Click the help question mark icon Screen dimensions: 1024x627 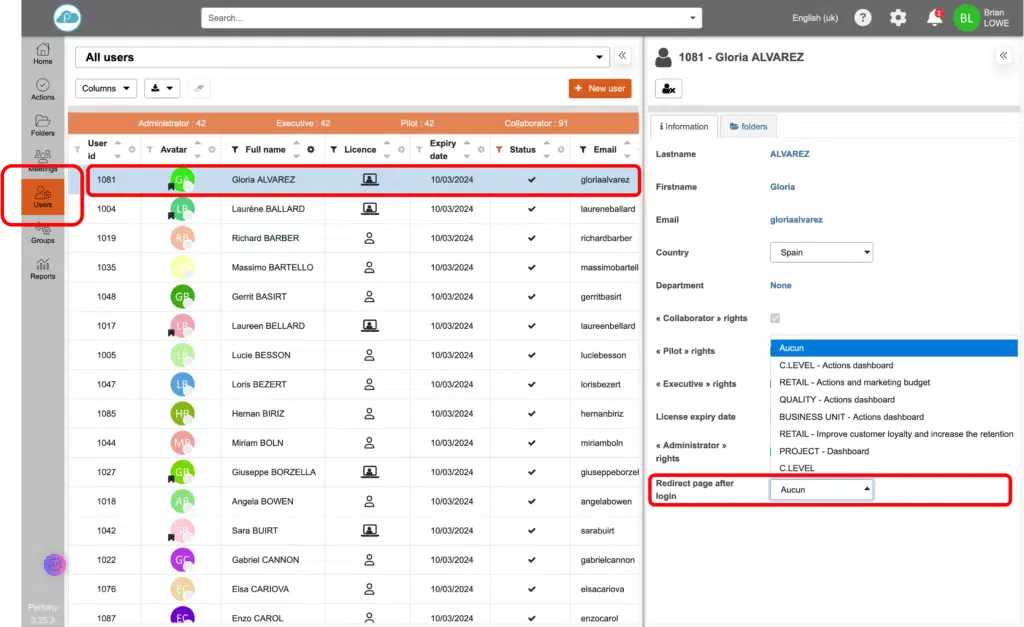[863, 18]
